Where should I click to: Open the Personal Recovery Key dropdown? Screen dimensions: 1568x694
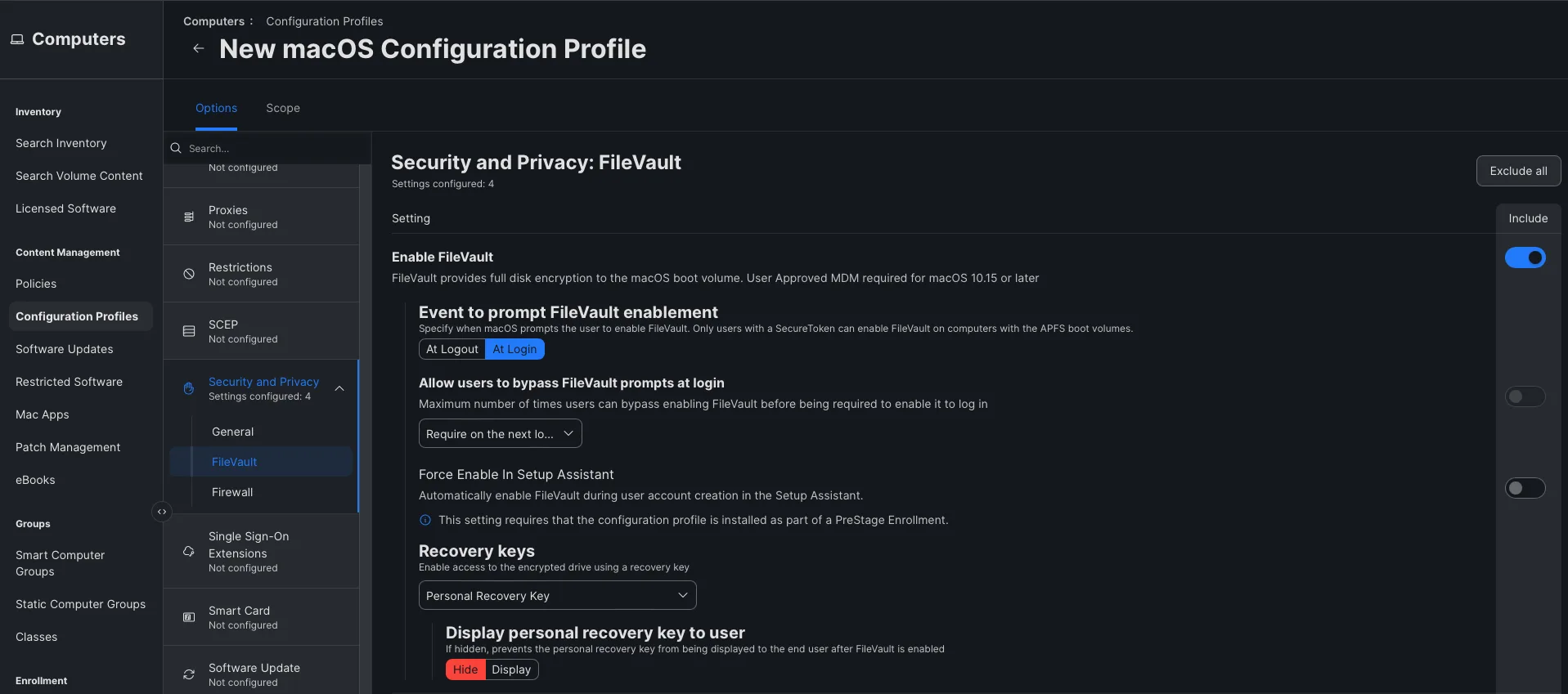point(557,596)
